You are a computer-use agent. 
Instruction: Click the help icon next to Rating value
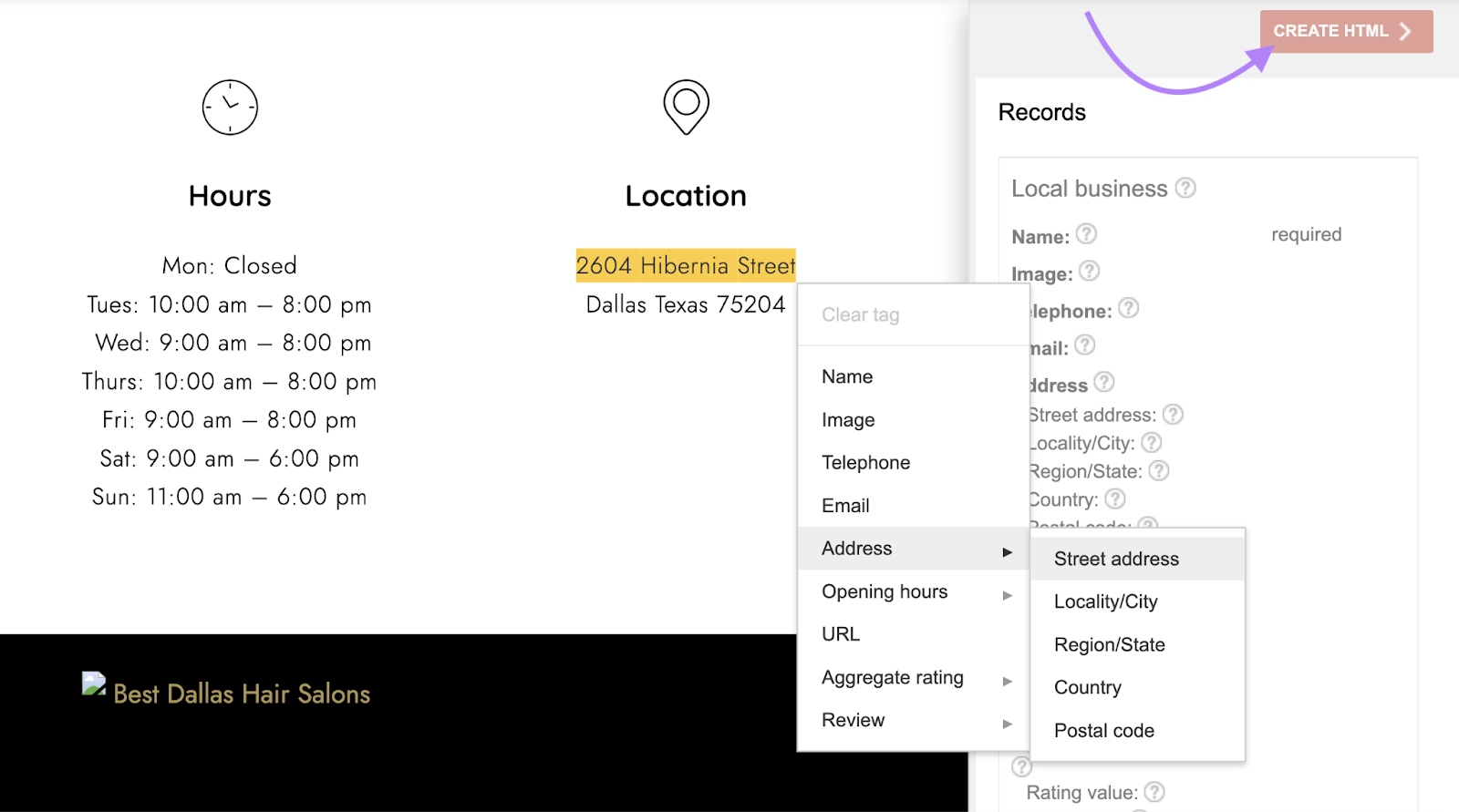click(1154, 792)
